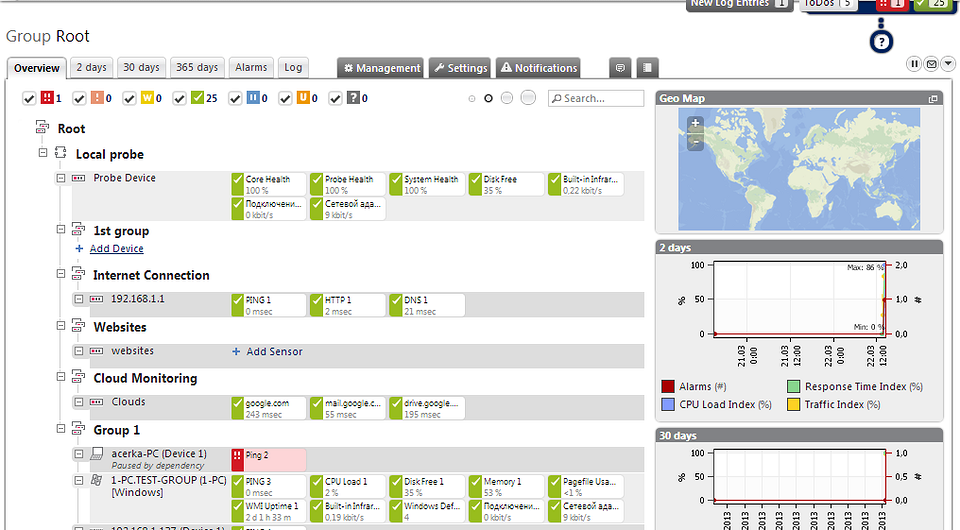Click the pause monitoring round button
This screenshot has height=530, width=960.
tap(914, 64)
